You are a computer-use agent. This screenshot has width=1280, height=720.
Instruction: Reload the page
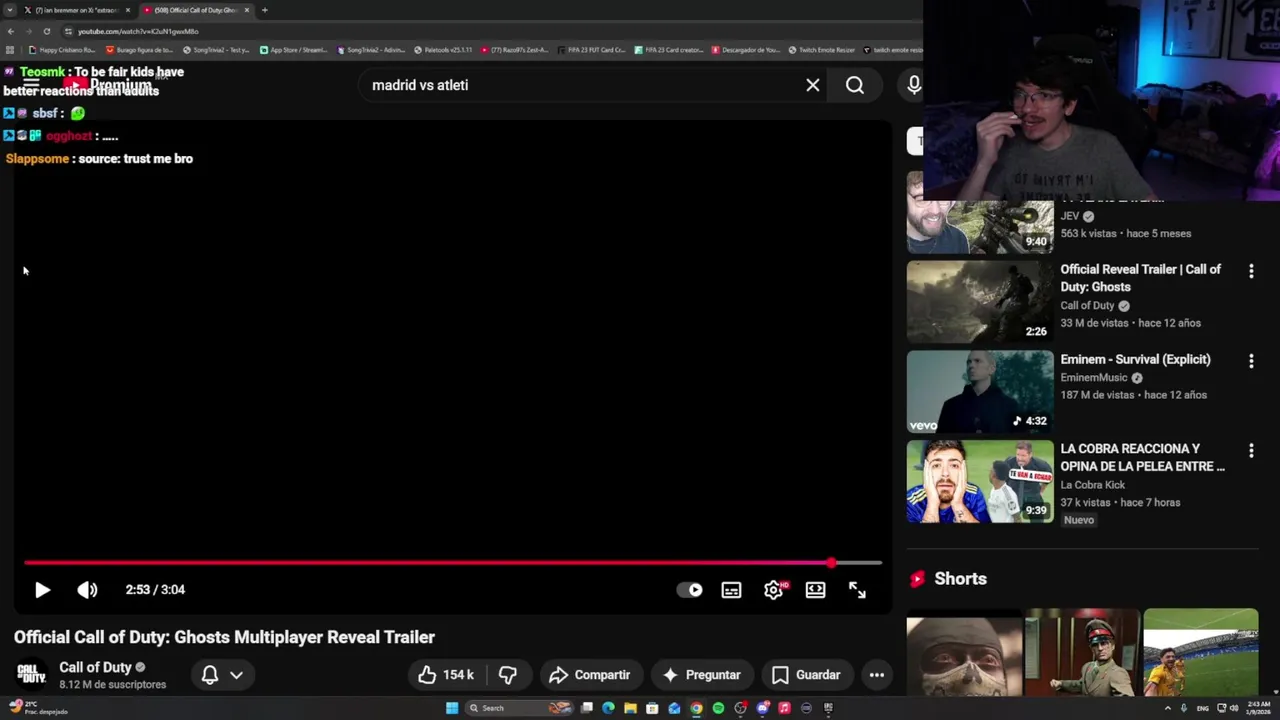pyautogui.click(x=46, y=31)
